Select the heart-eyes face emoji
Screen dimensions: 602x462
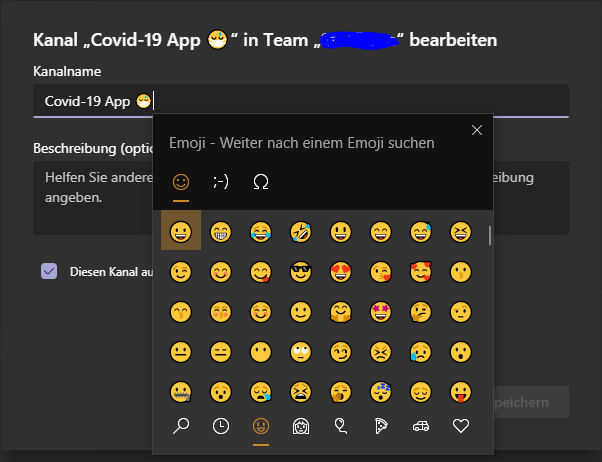[x=341, y=272]
